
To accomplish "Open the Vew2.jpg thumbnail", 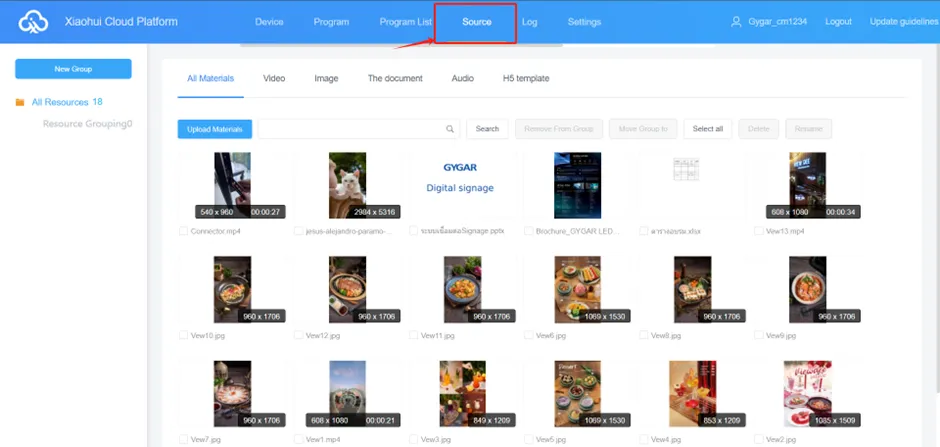I will pyautogui.click(x=808, y=394).
